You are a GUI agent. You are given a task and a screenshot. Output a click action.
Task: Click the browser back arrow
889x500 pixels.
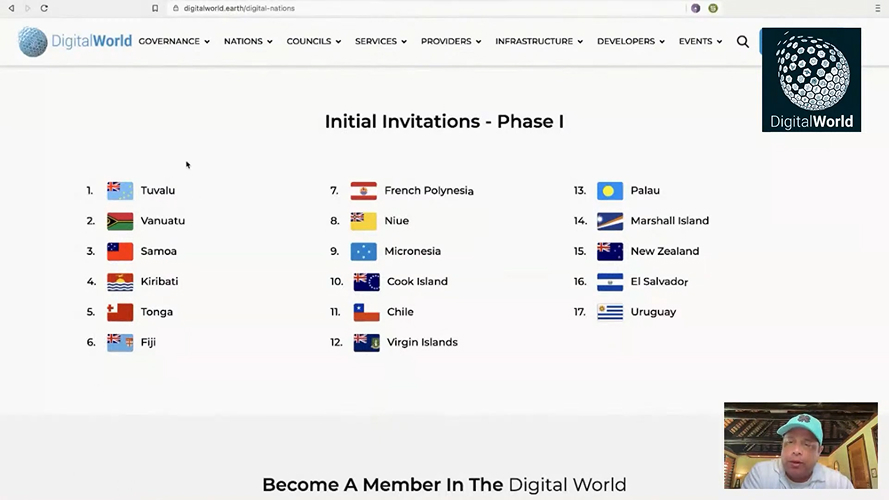click(x=12, y=8)
